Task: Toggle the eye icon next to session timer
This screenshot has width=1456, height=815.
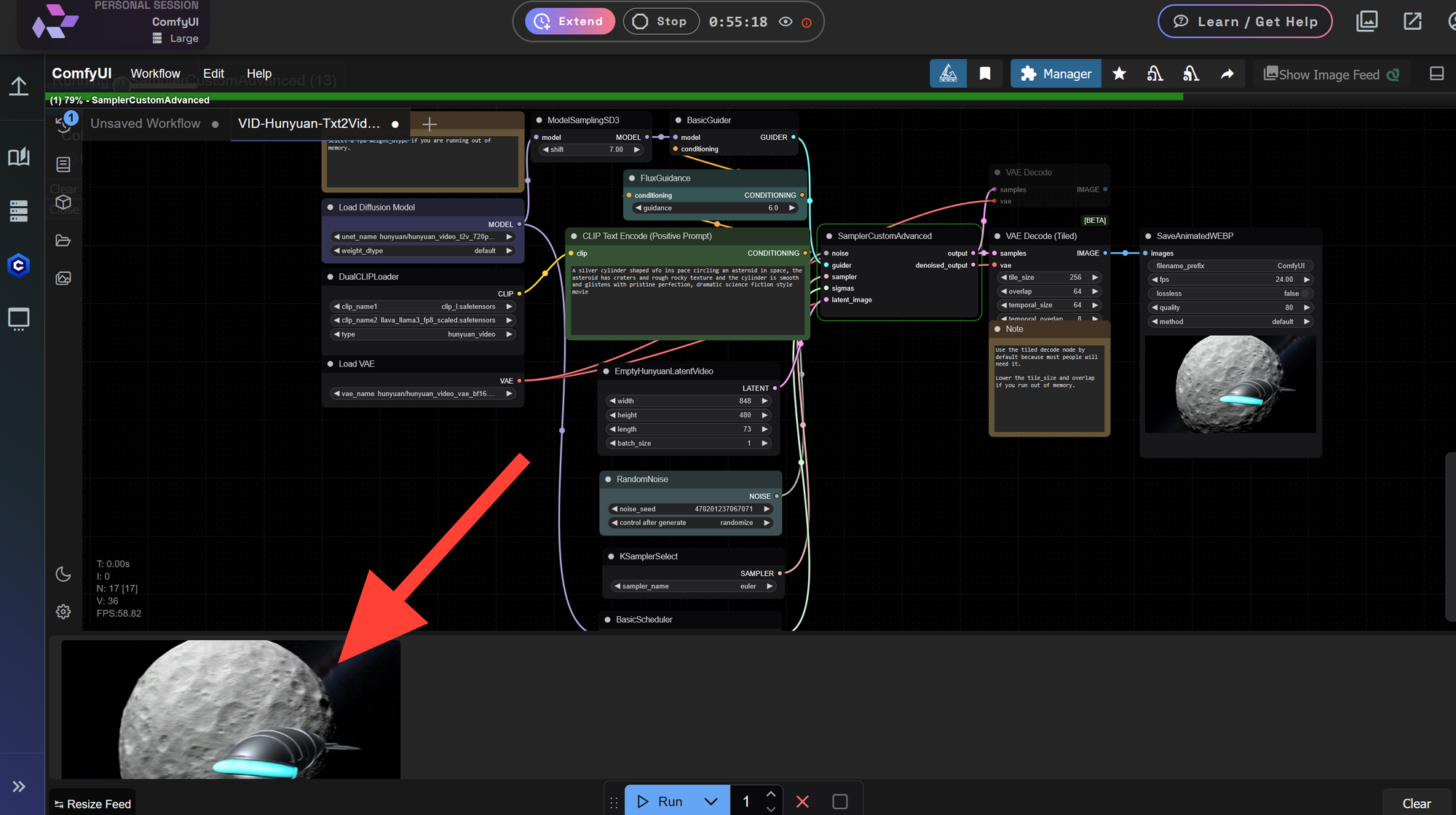Action: 785,22
